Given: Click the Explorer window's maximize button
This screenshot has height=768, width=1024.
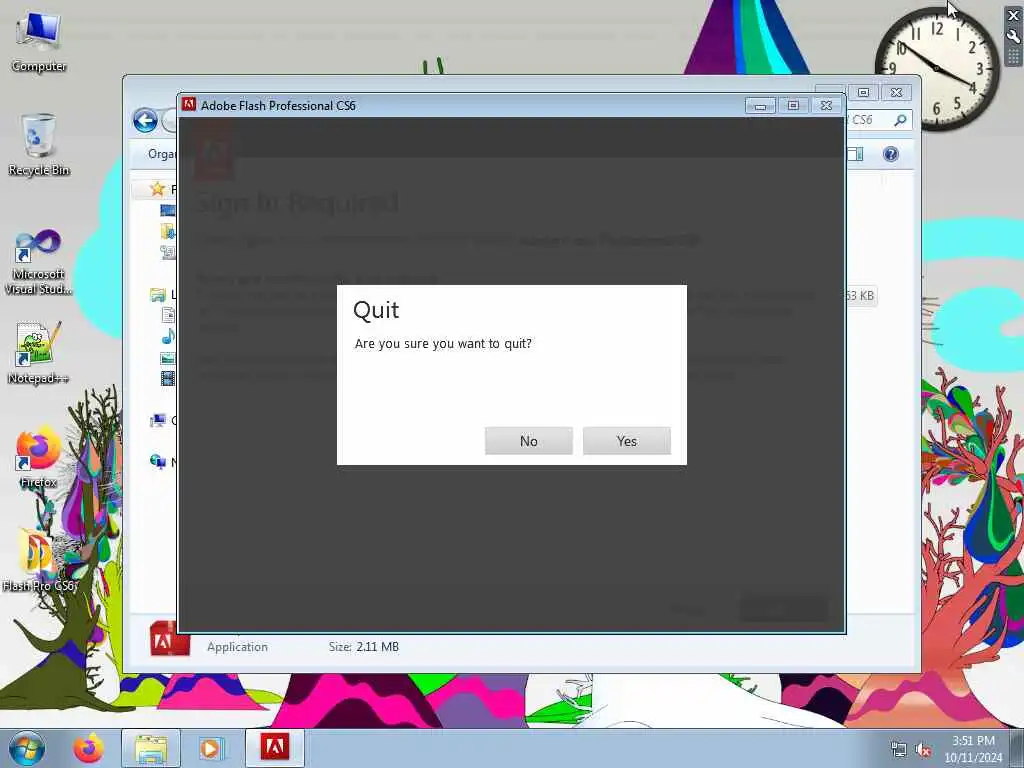Looking at the screenshot, I should pos(863,93).
